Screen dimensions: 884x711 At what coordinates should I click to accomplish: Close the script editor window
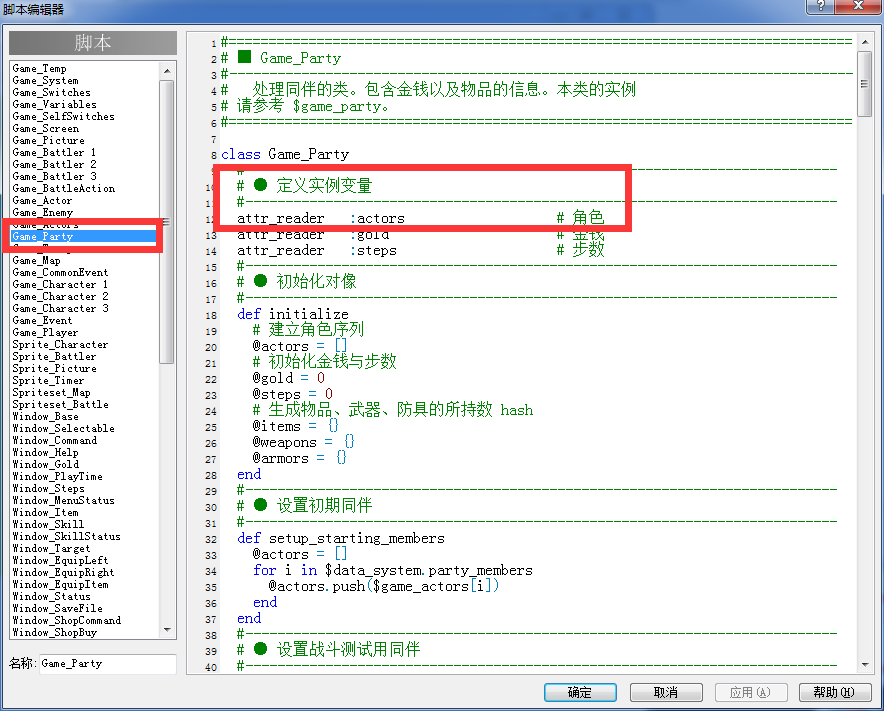858,6
